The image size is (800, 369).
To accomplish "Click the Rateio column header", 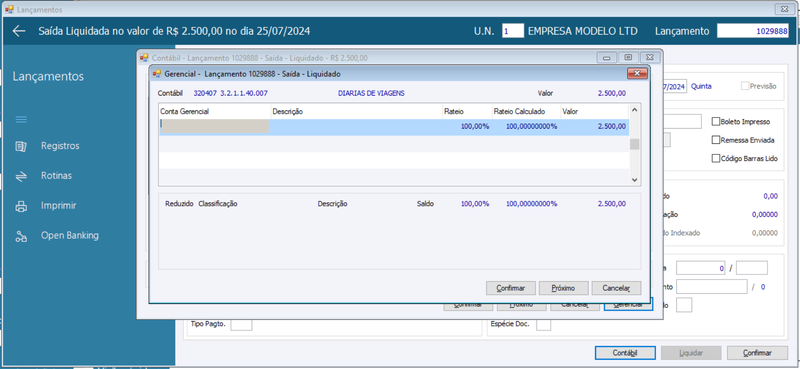I will 467,111.
